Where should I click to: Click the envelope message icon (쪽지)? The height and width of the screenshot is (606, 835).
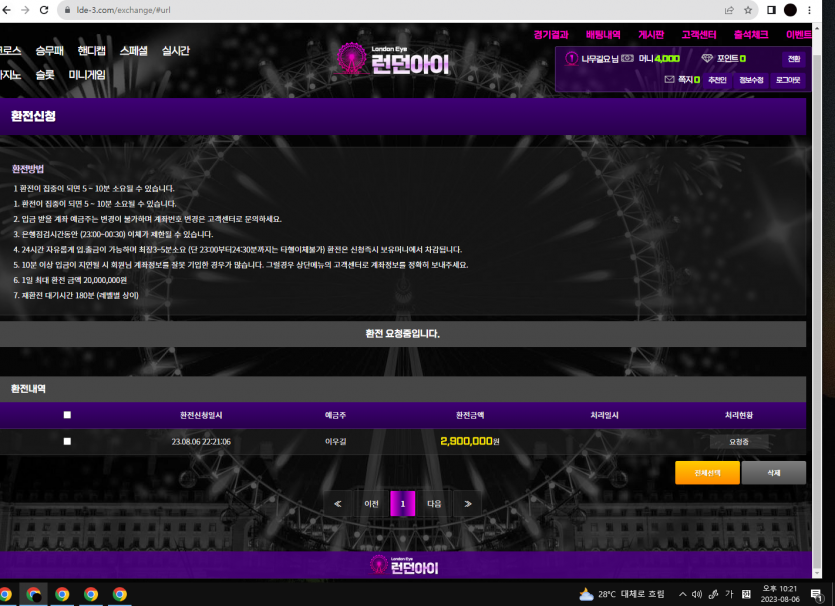(x=669, y=79)
